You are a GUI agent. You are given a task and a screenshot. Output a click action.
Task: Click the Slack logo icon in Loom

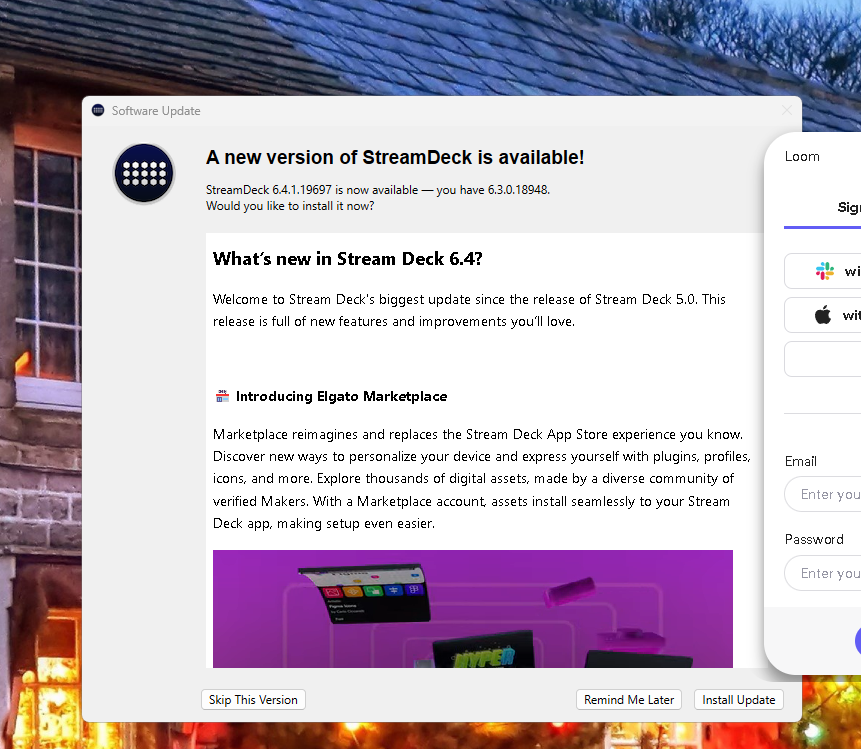click(825, 271)
